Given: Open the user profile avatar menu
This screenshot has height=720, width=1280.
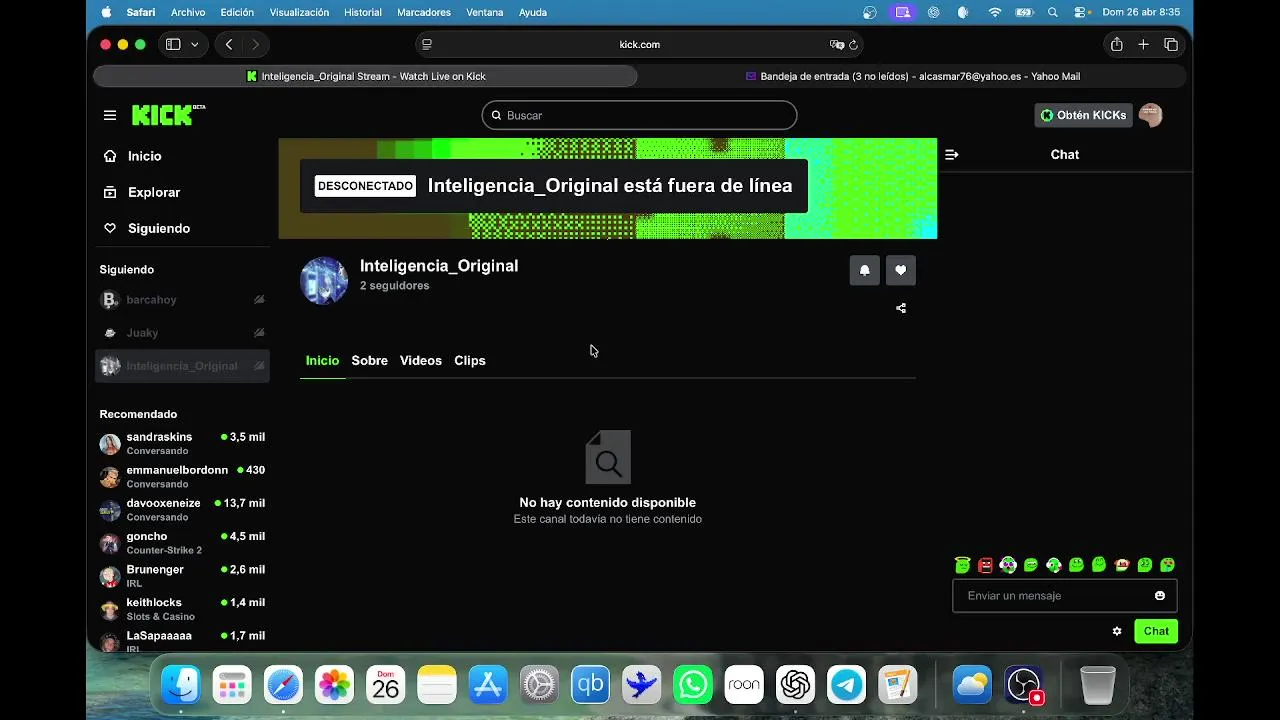Looking at the screenshot, I should click(x=1151, y=115).
